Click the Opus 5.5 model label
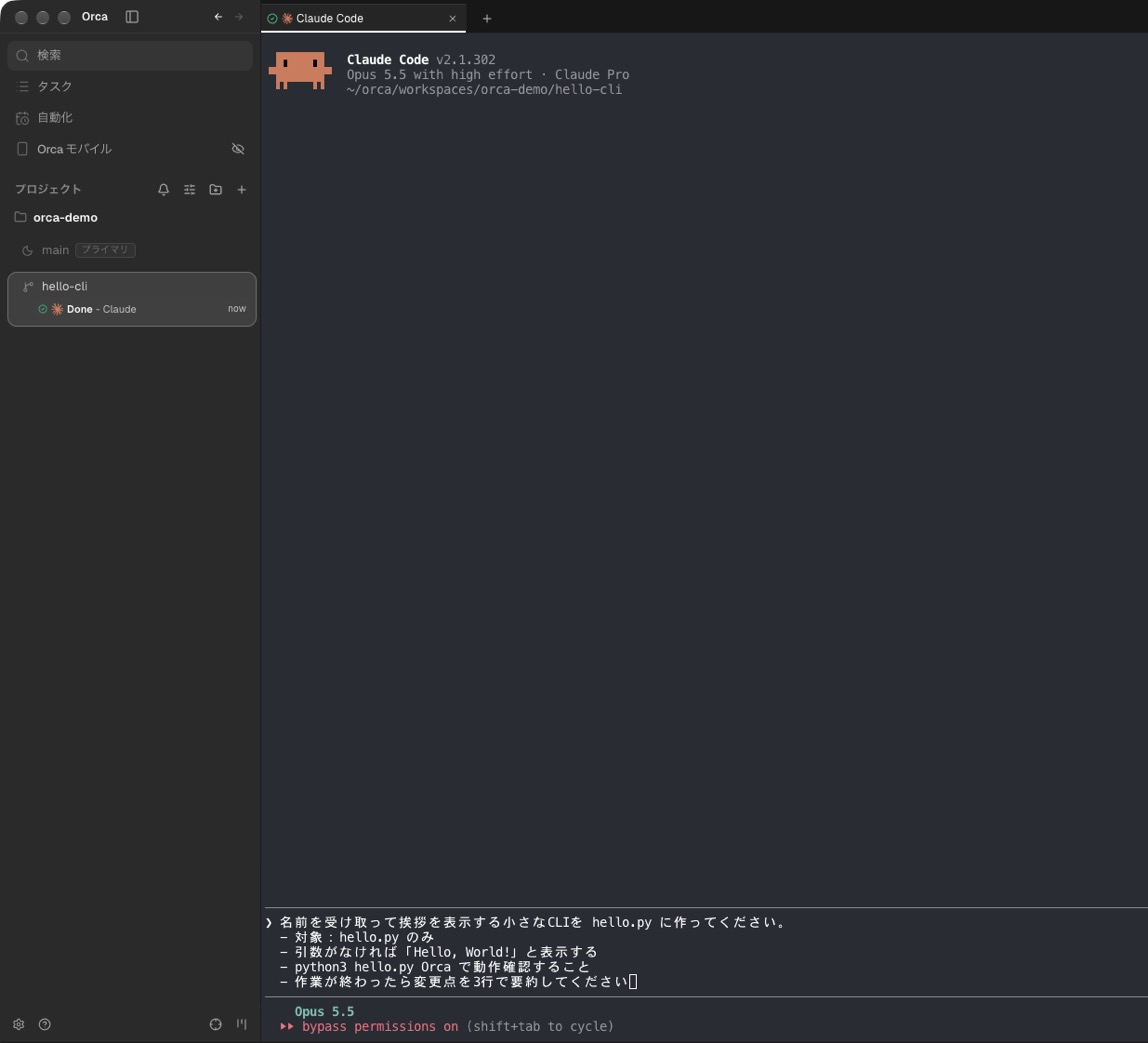Image resolution: width=1148 pixels, height=1043 pixels. 324,1012
